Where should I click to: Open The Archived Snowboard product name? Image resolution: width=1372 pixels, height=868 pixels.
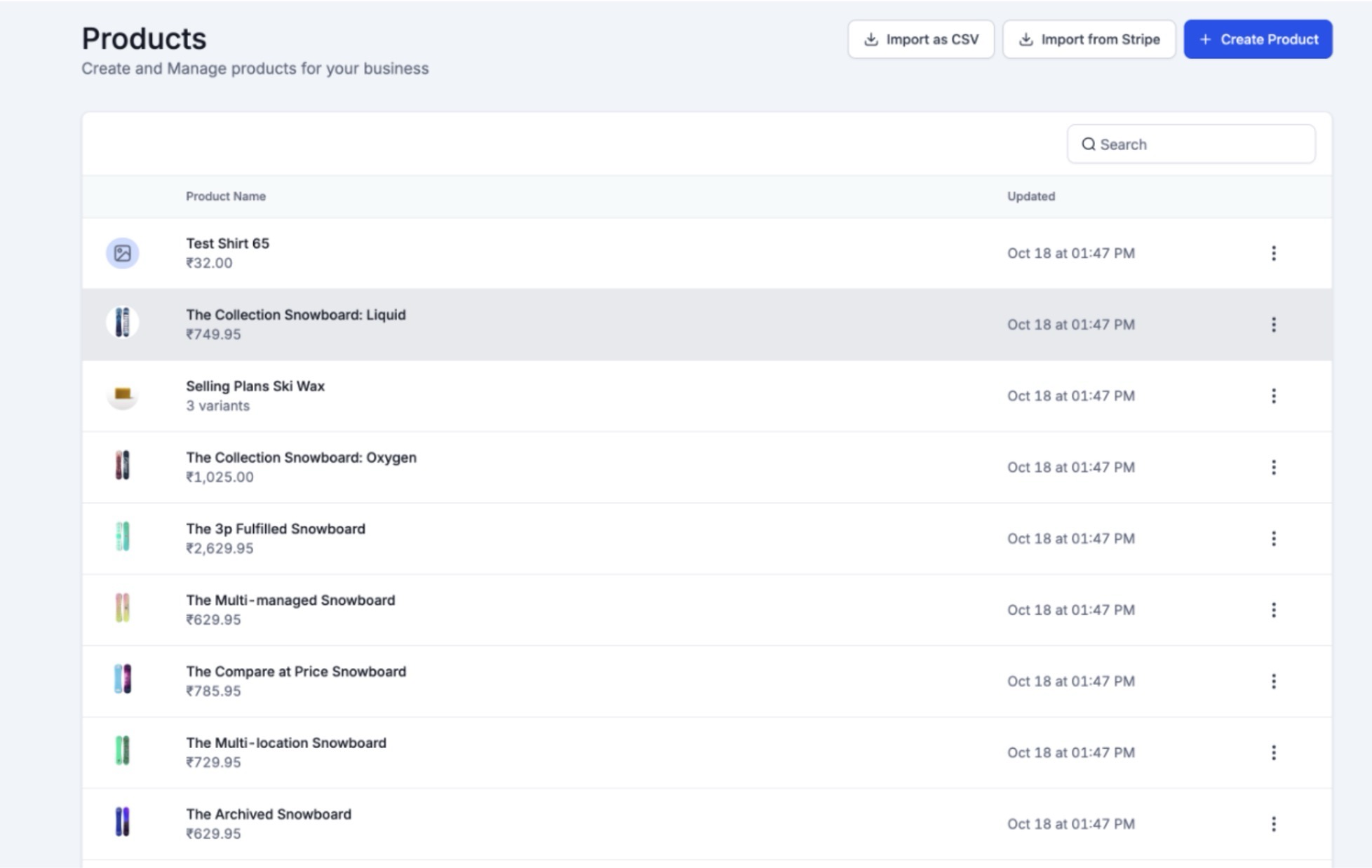pos(268,814)
